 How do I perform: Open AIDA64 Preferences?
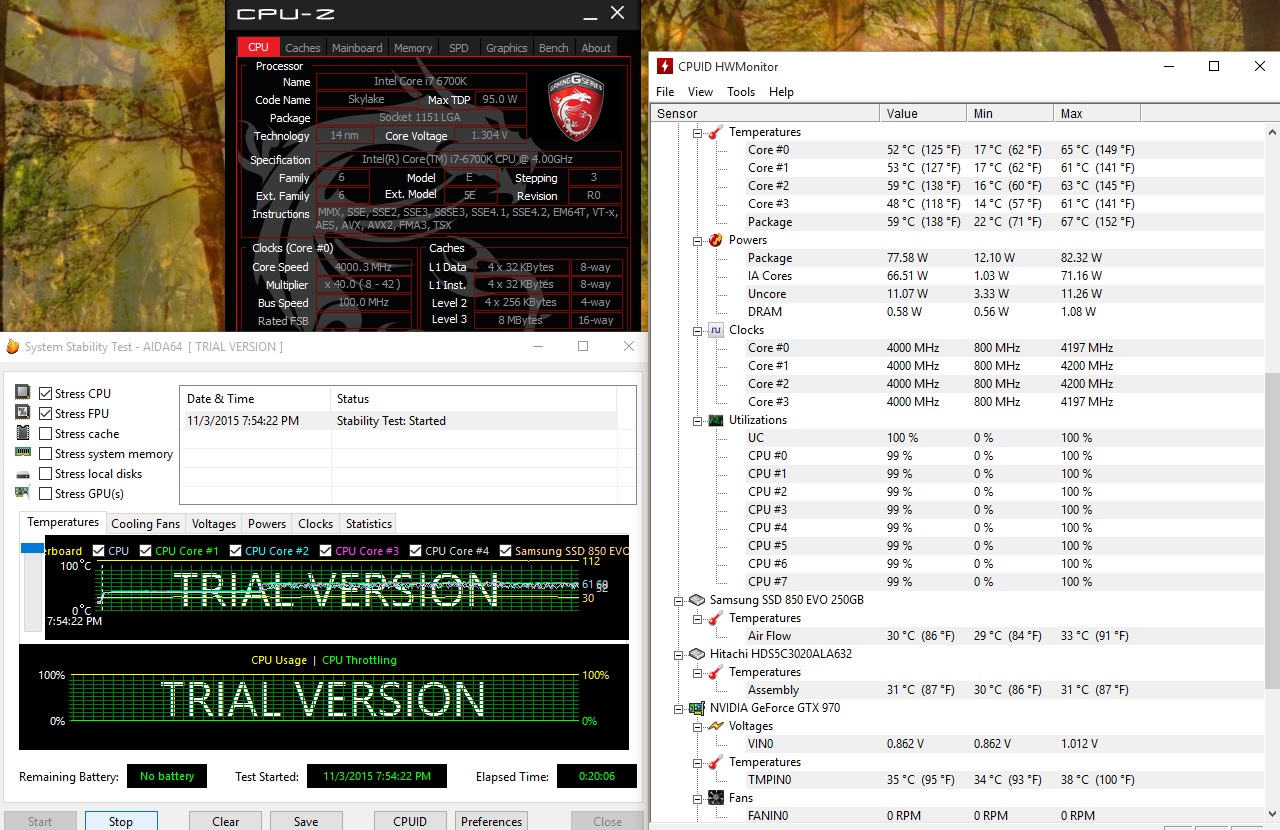pyautogui.click(x=492, y=821)
